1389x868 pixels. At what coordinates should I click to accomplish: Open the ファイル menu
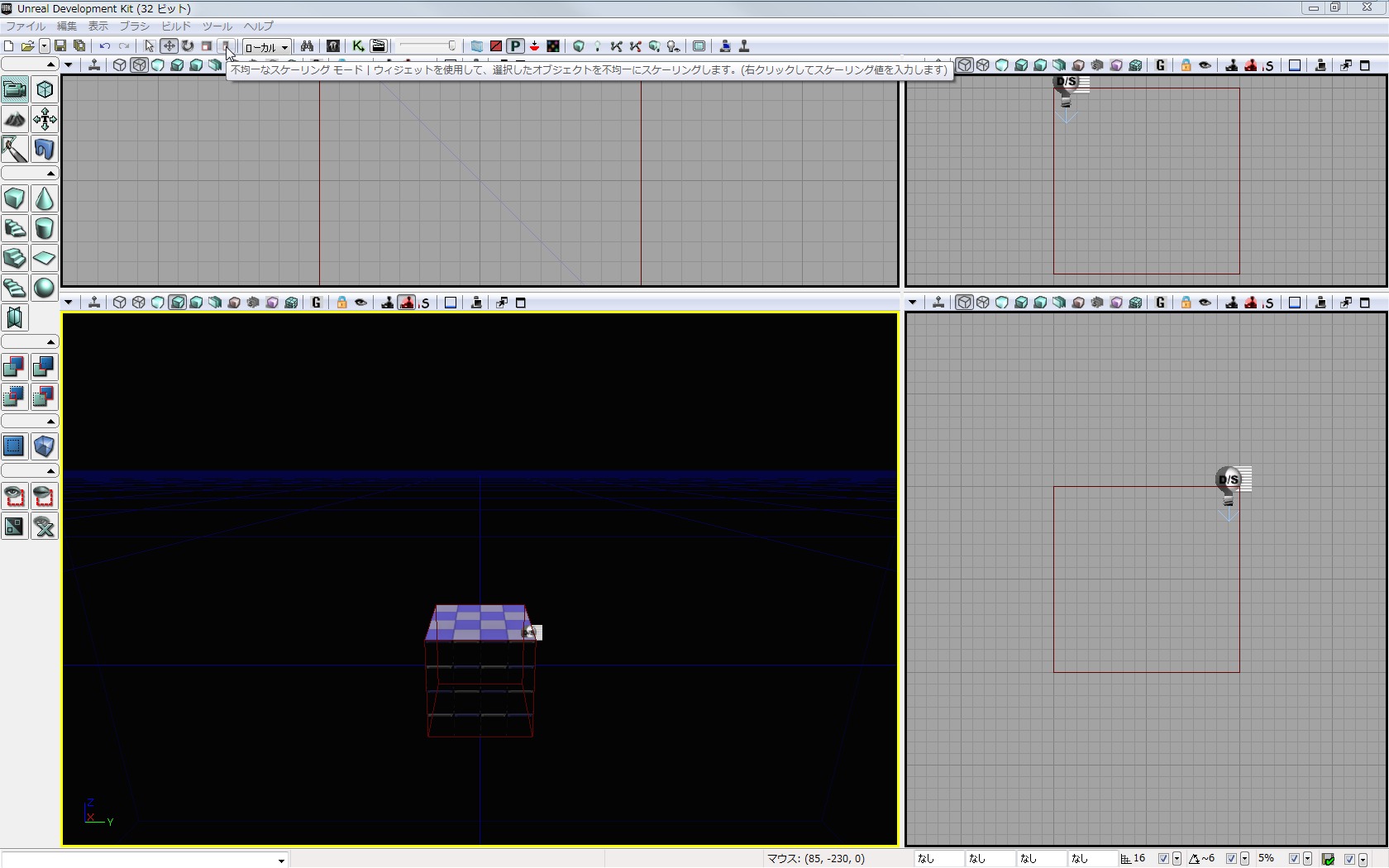point(26,26)
